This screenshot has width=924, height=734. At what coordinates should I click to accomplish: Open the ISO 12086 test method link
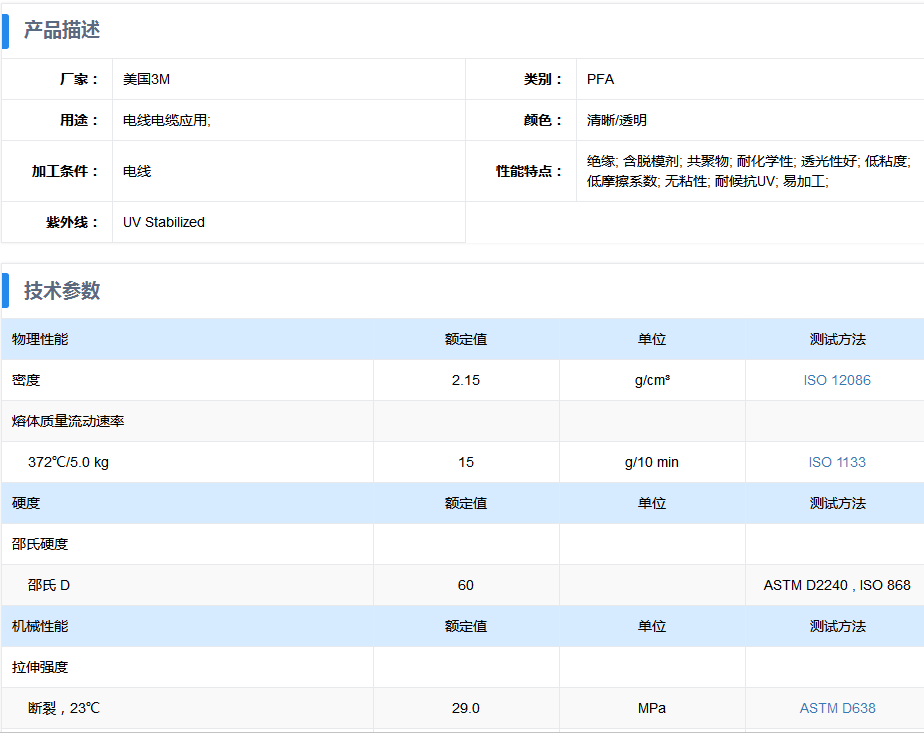pos(836,380)
